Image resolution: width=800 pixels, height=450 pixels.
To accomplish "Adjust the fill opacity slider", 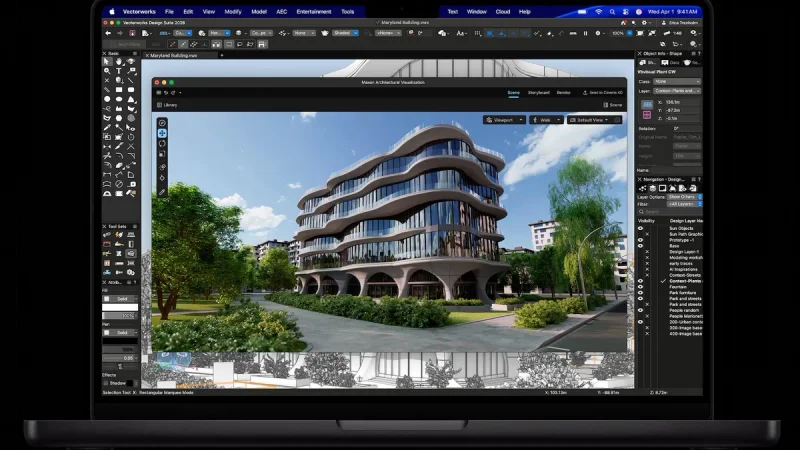I will click(x=120, y=316).
